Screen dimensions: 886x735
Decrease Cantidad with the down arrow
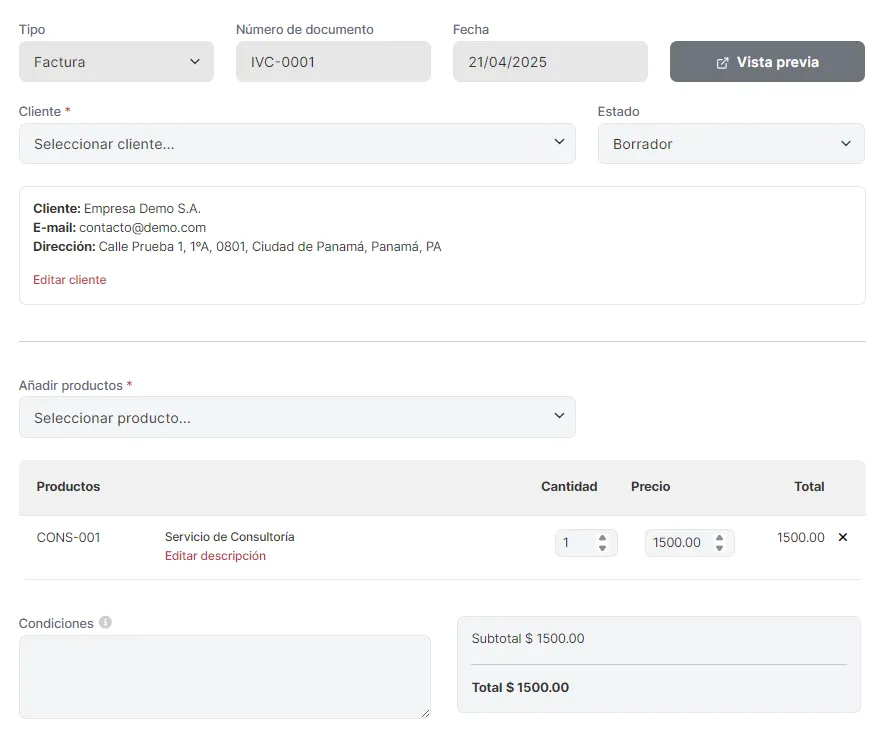point(602,548)
